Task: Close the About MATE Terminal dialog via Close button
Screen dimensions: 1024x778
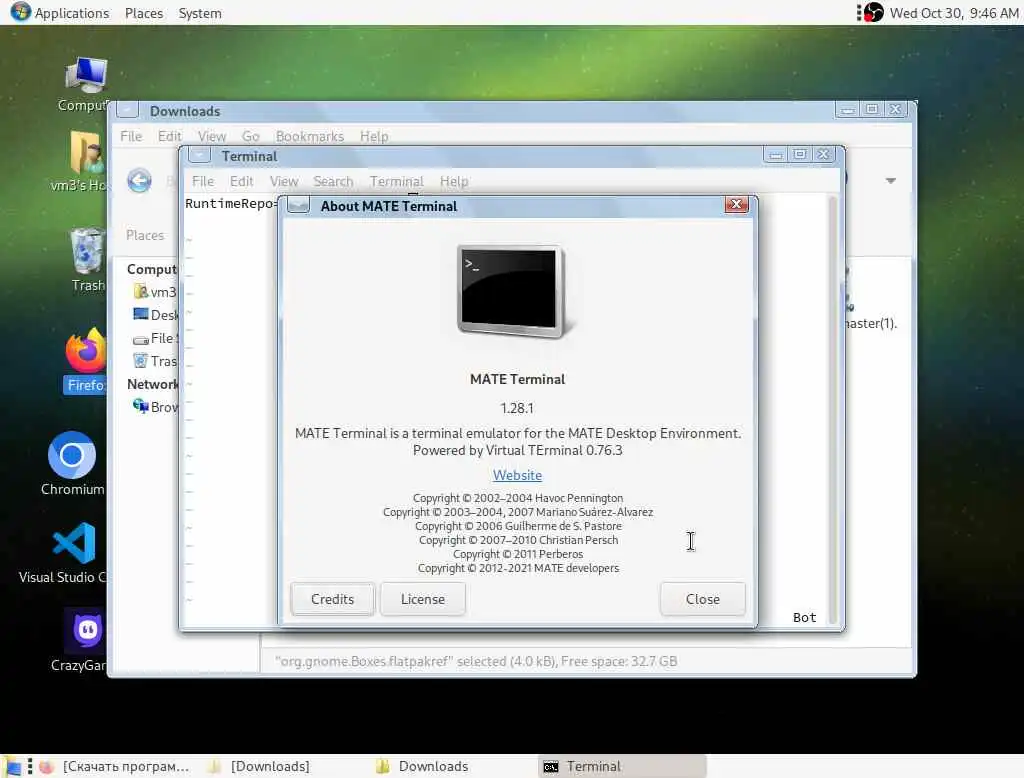Action: 703,599
